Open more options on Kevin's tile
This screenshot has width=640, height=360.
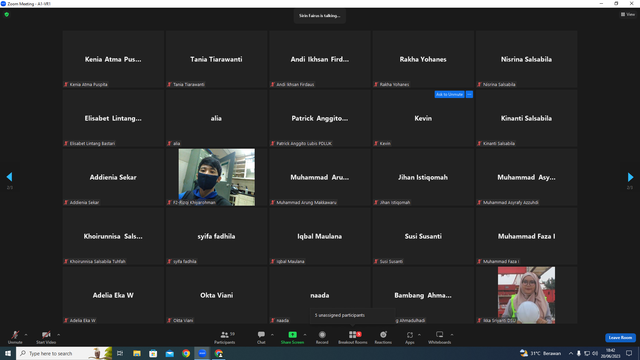(469, 94)
